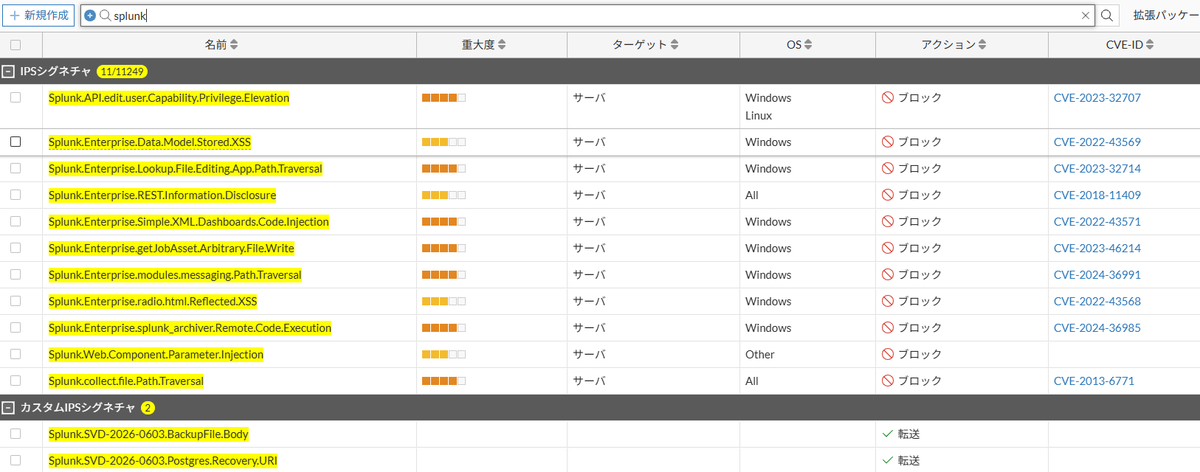Check REST.Information.Disclosure row checkbox
The height and width of the screenshot is (472, 1200).
click(15, 195)
